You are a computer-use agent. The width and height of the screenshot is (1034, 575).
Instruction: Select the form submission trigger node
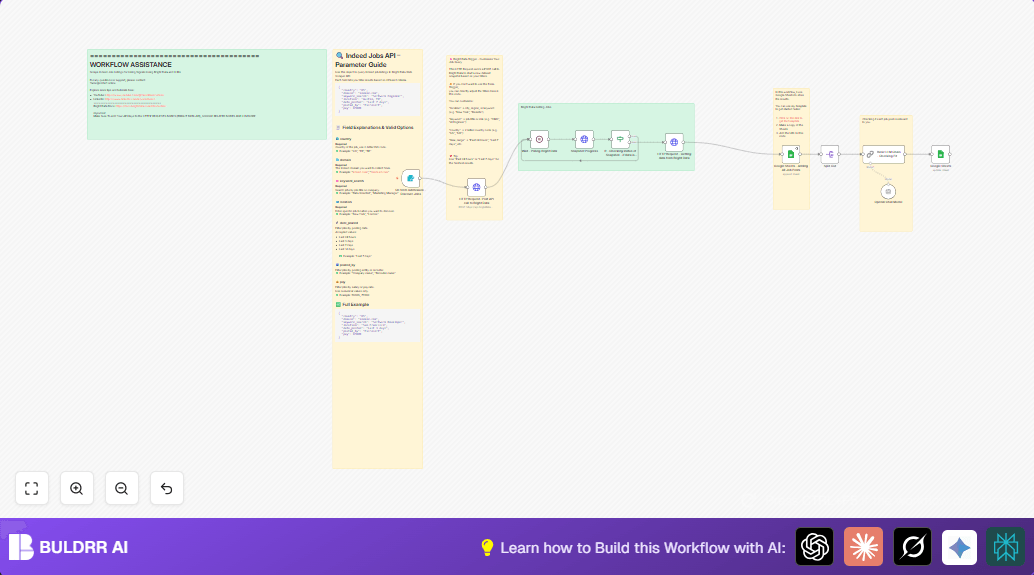point(410,178)
